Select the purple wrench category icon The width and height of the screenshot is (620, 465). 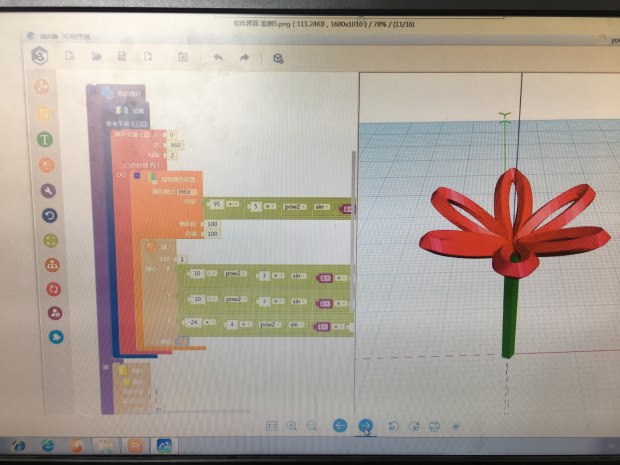tap(47, 190)
